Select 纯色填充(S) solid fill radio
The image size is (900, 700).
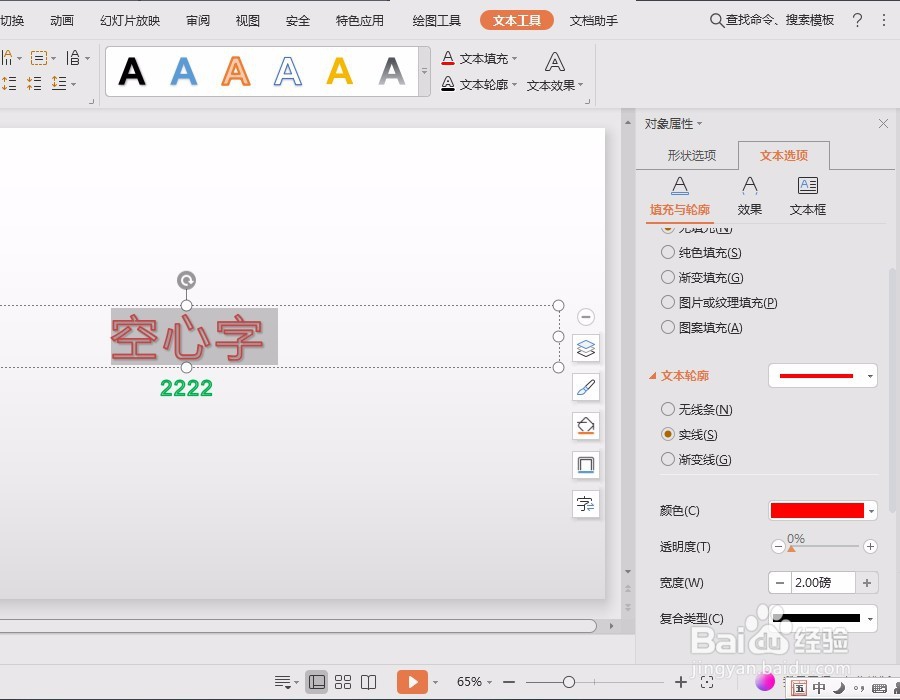tap(668, 252)
